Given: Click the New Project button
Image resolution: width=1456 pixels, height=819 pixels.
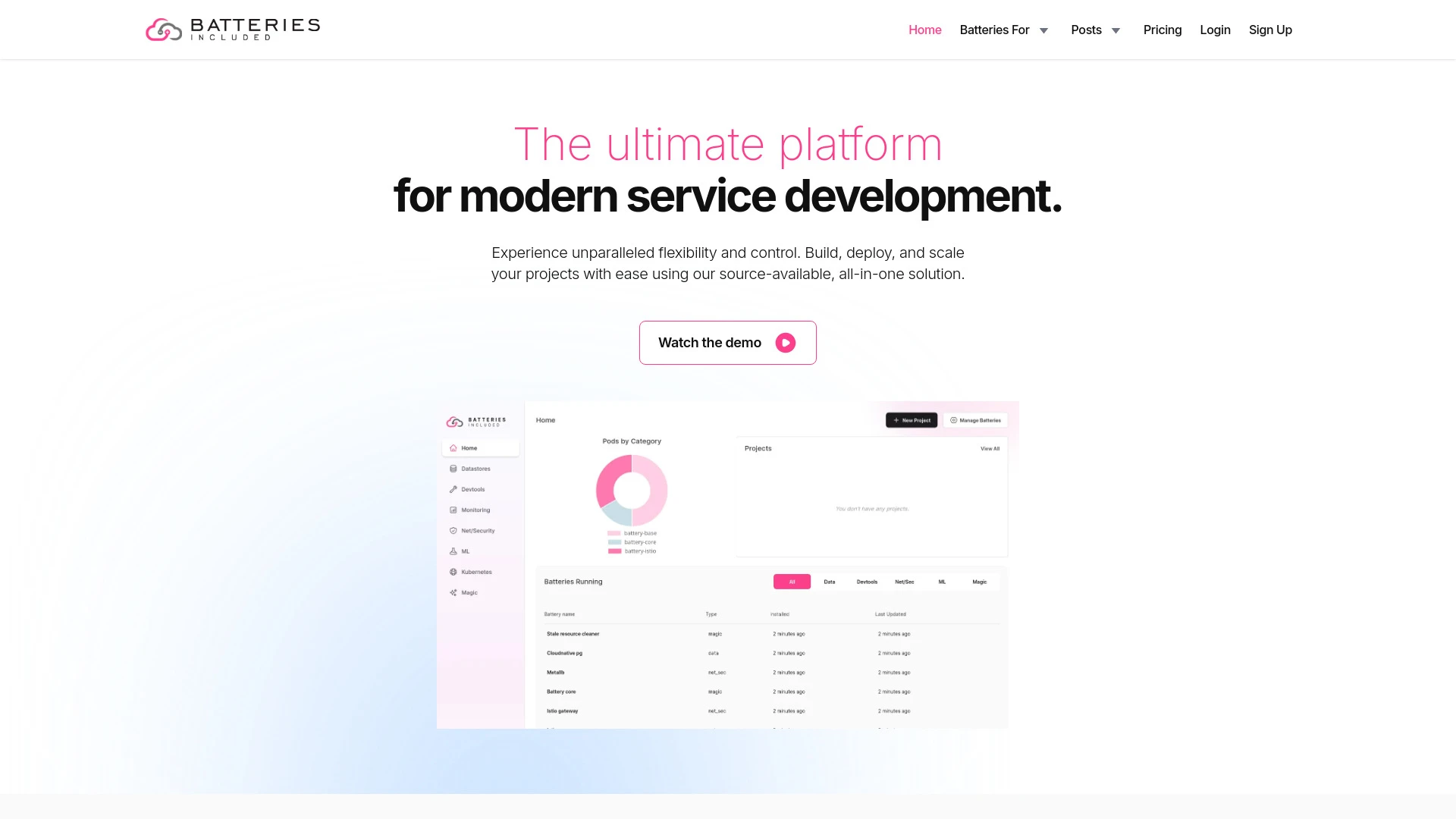Looking at the screenshot, I should (x=911, y=420).
